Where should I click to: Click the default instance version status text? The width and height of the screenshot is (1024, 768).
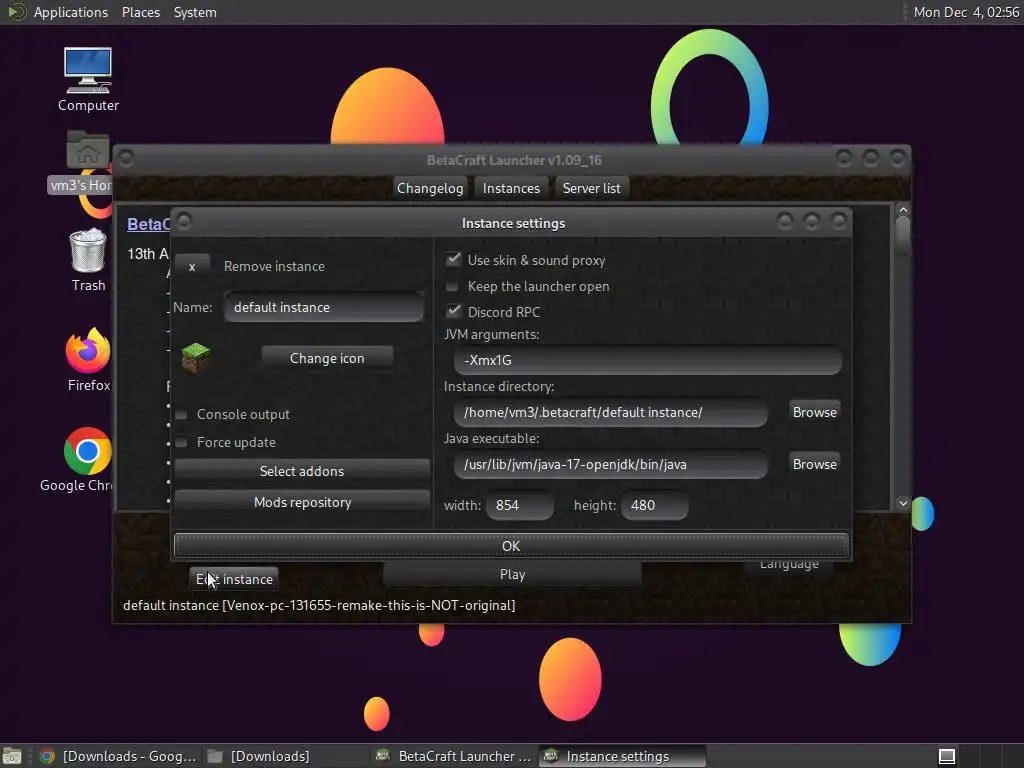tap(319, 605)
